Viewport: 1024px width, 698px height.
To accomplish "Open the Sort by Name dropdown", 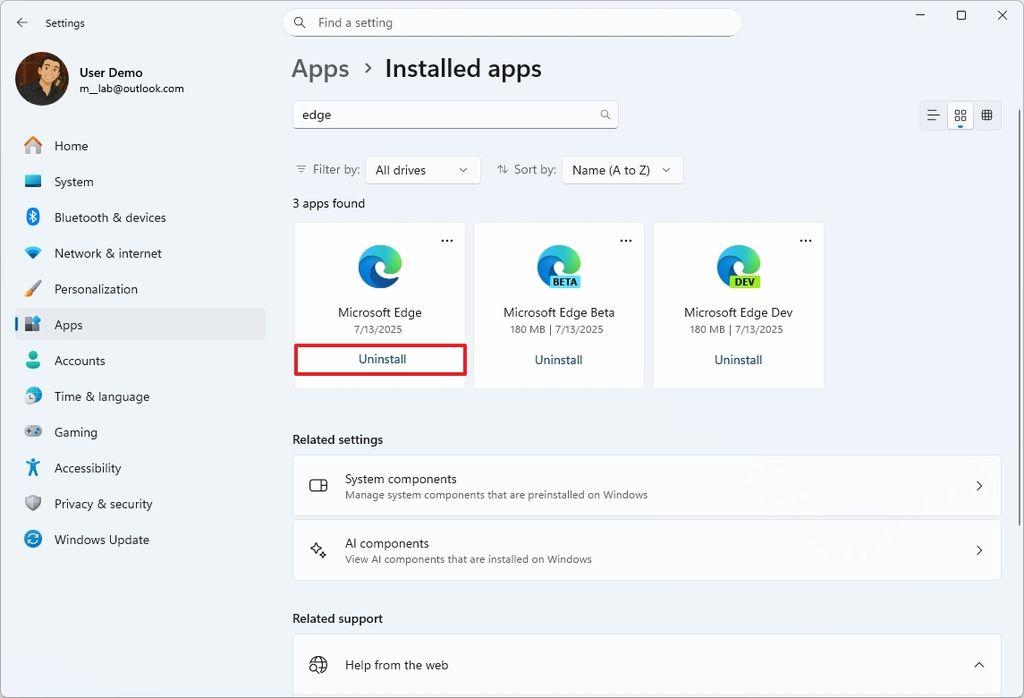I will tap(622, 170).
